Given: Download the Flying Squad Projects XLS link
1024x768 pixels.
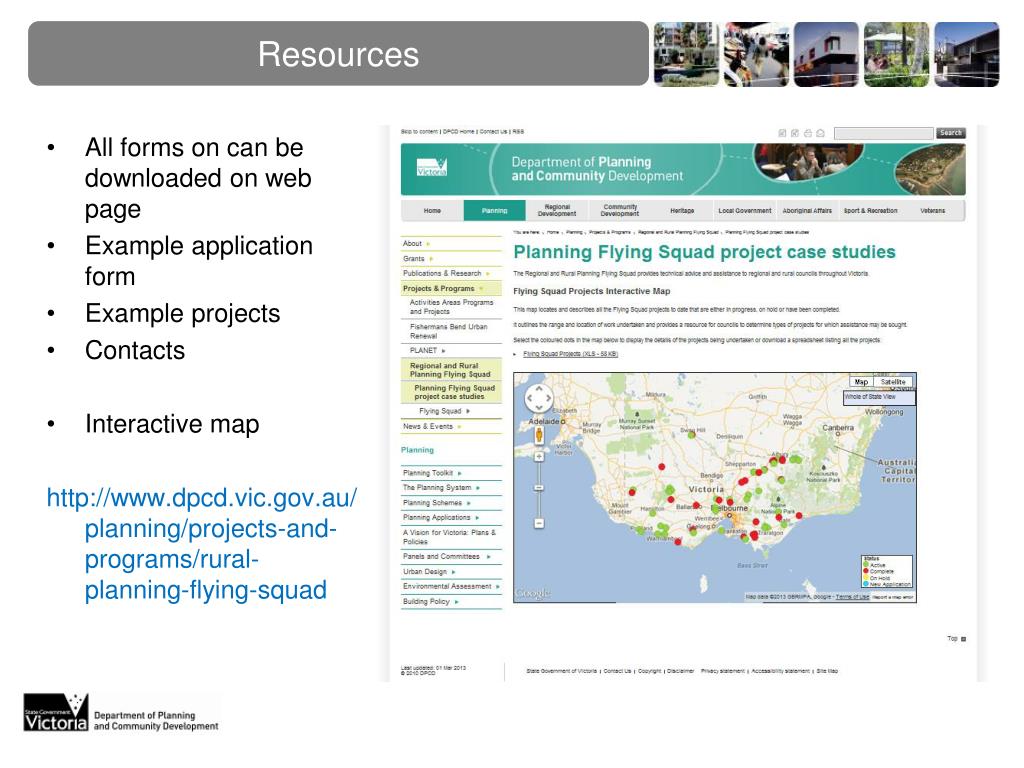Looking at the screenshot, I should point(570,354).
